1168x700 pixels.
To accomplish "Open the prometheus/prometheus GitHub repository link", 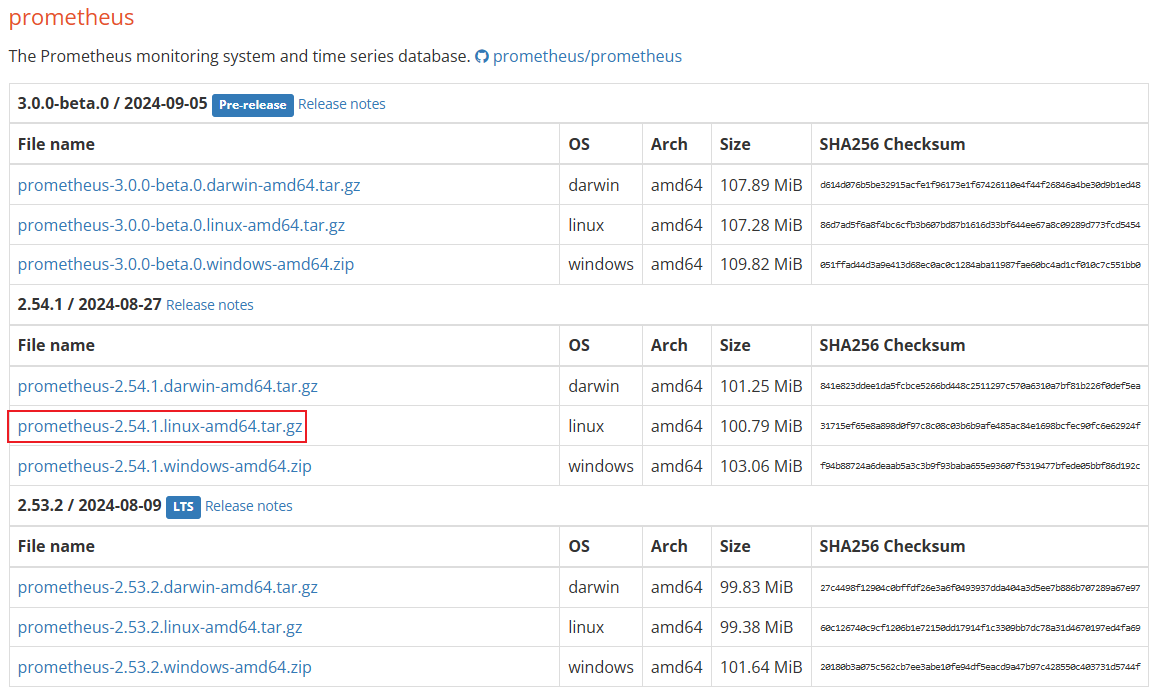I will point(587,56).
